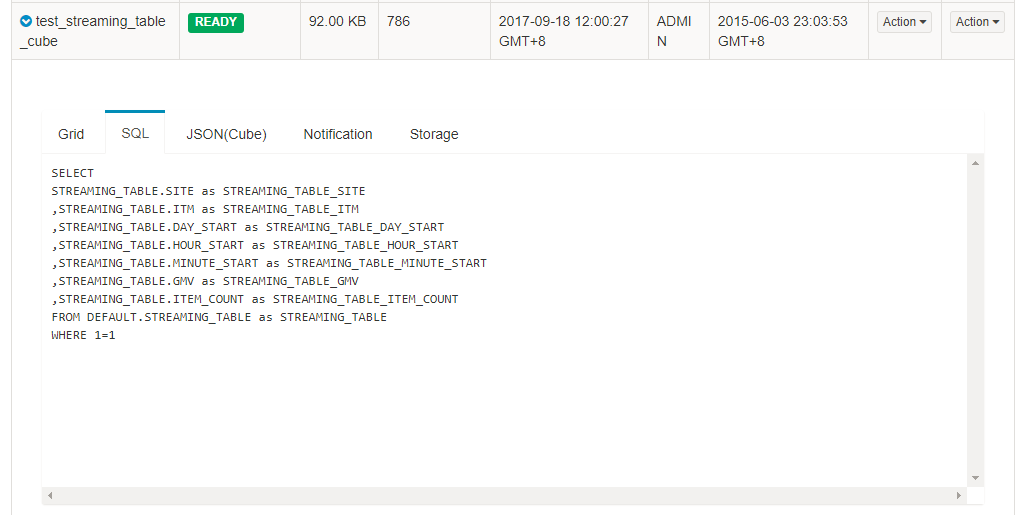The width and height of the screenshot is (1018, 515).
Task: Click the SQL pane scroll-up arrow
Action: click(975, 163)
